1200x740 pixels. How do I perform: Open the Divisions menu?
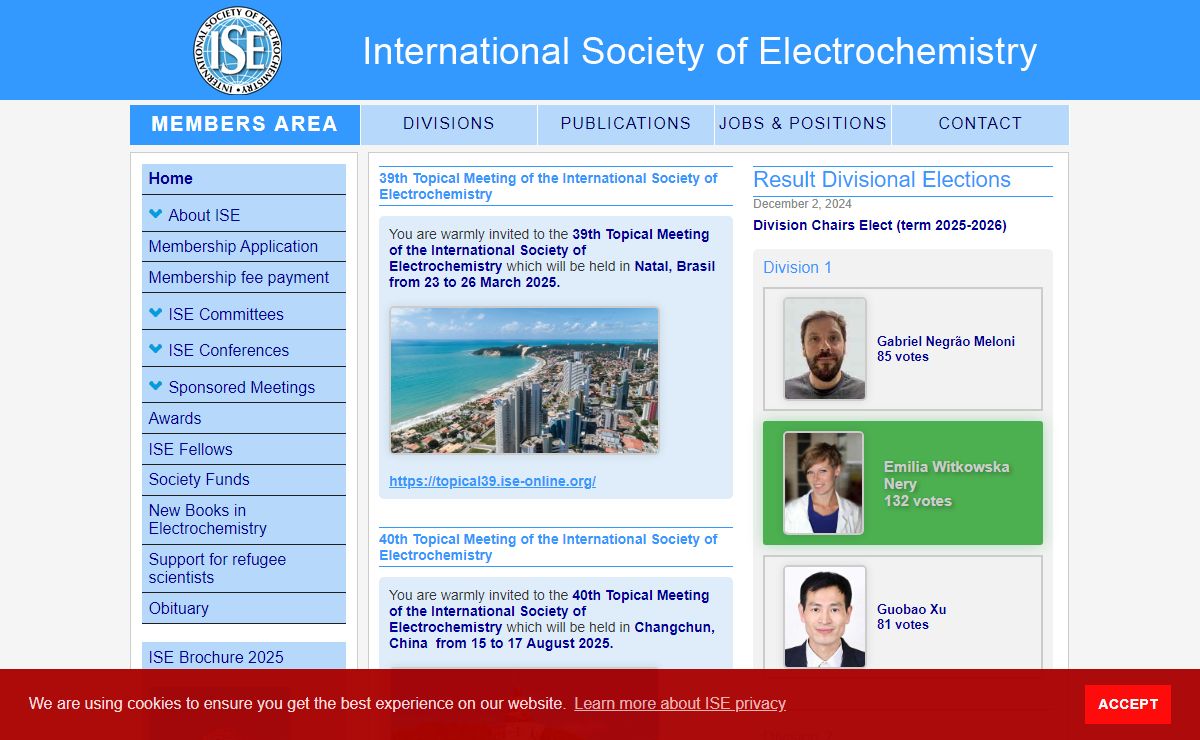click(449, 124)
